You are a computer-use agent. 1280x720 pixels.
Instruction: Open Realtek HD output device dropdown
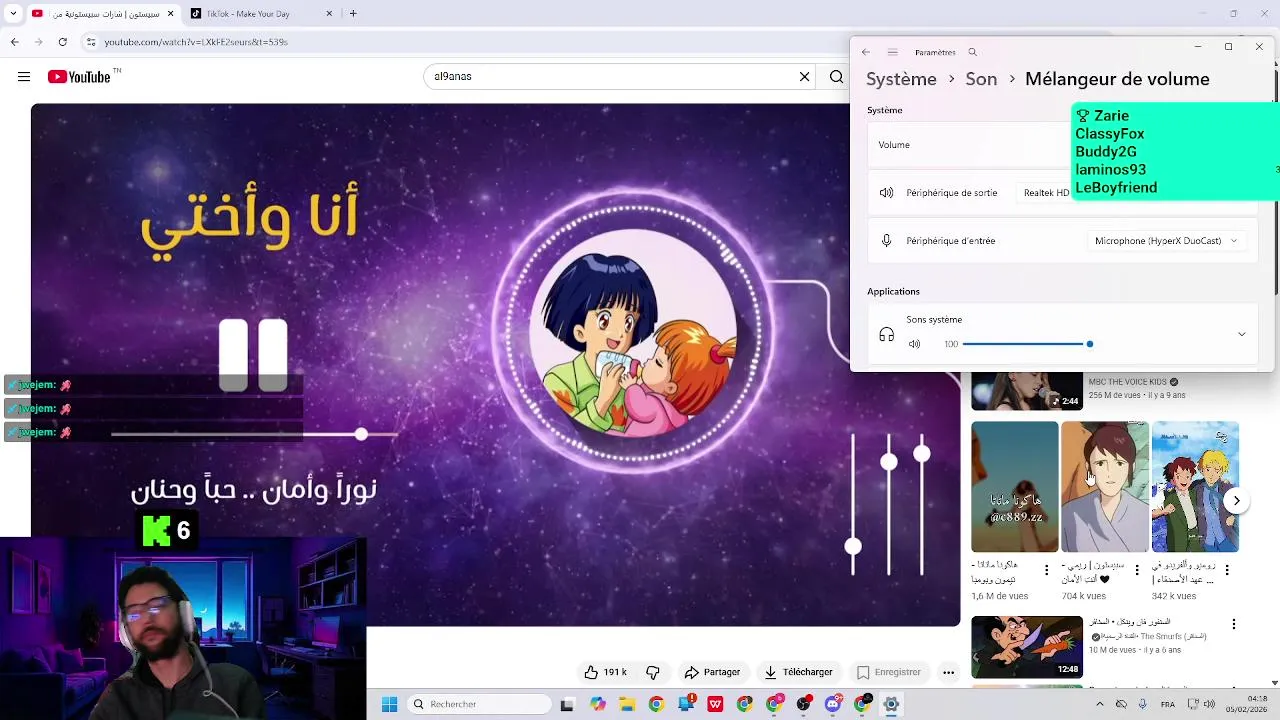[x=1046, y=193]
